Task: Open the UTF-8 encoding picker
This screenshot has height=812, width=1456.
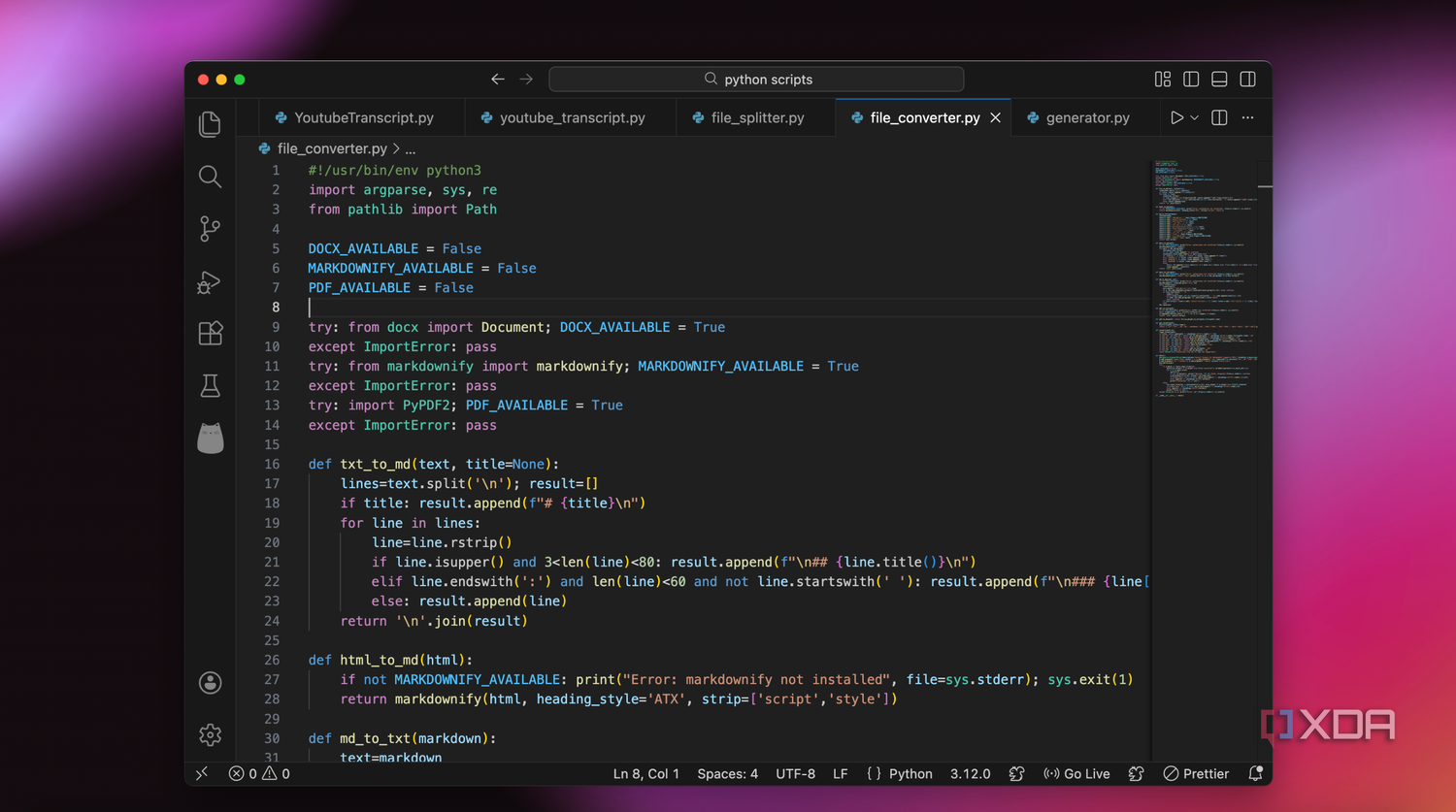Action: tap(795, 773)
